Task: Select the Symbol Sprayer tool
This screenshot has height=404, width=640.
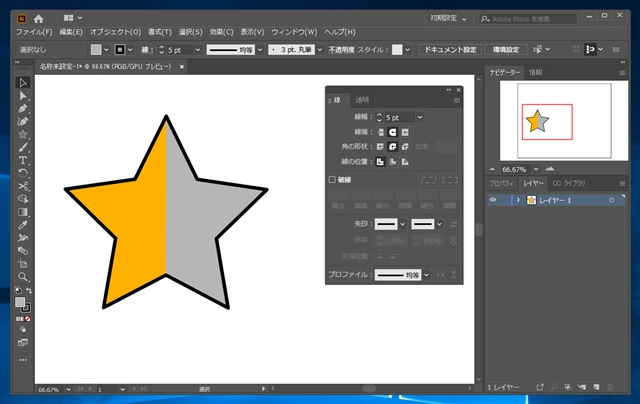Action: coord(23,238)
